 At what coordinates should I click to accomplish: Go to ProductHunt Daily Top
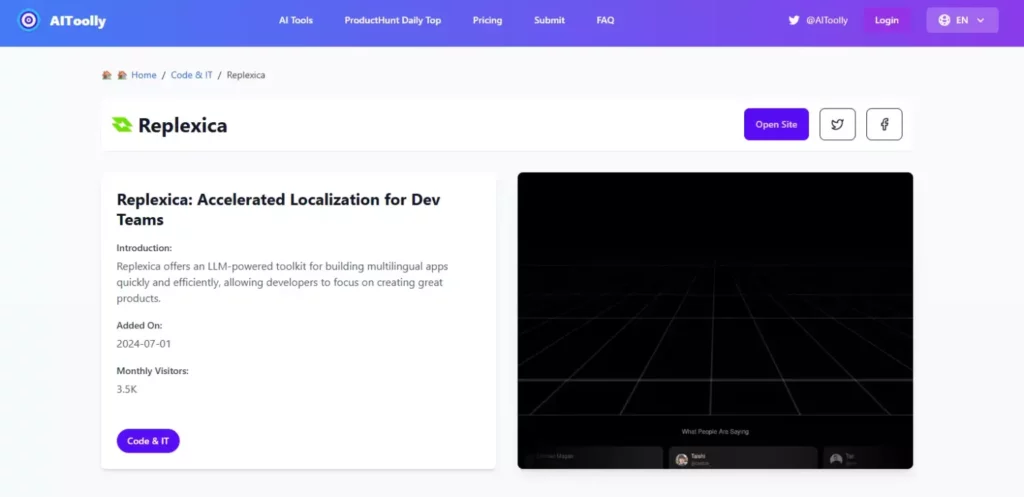point(393,20)
